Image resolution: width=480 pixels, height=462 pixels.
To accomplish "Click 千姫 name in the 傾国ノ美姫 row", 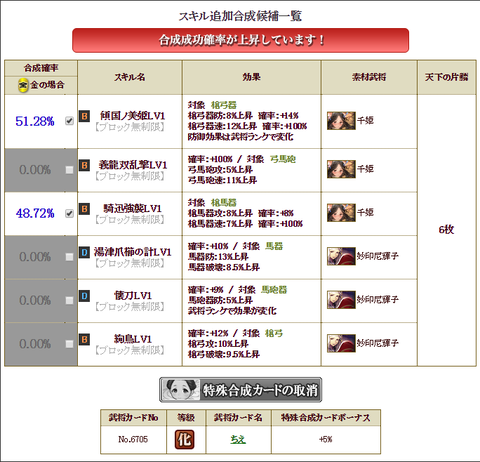I will point(365,121).
